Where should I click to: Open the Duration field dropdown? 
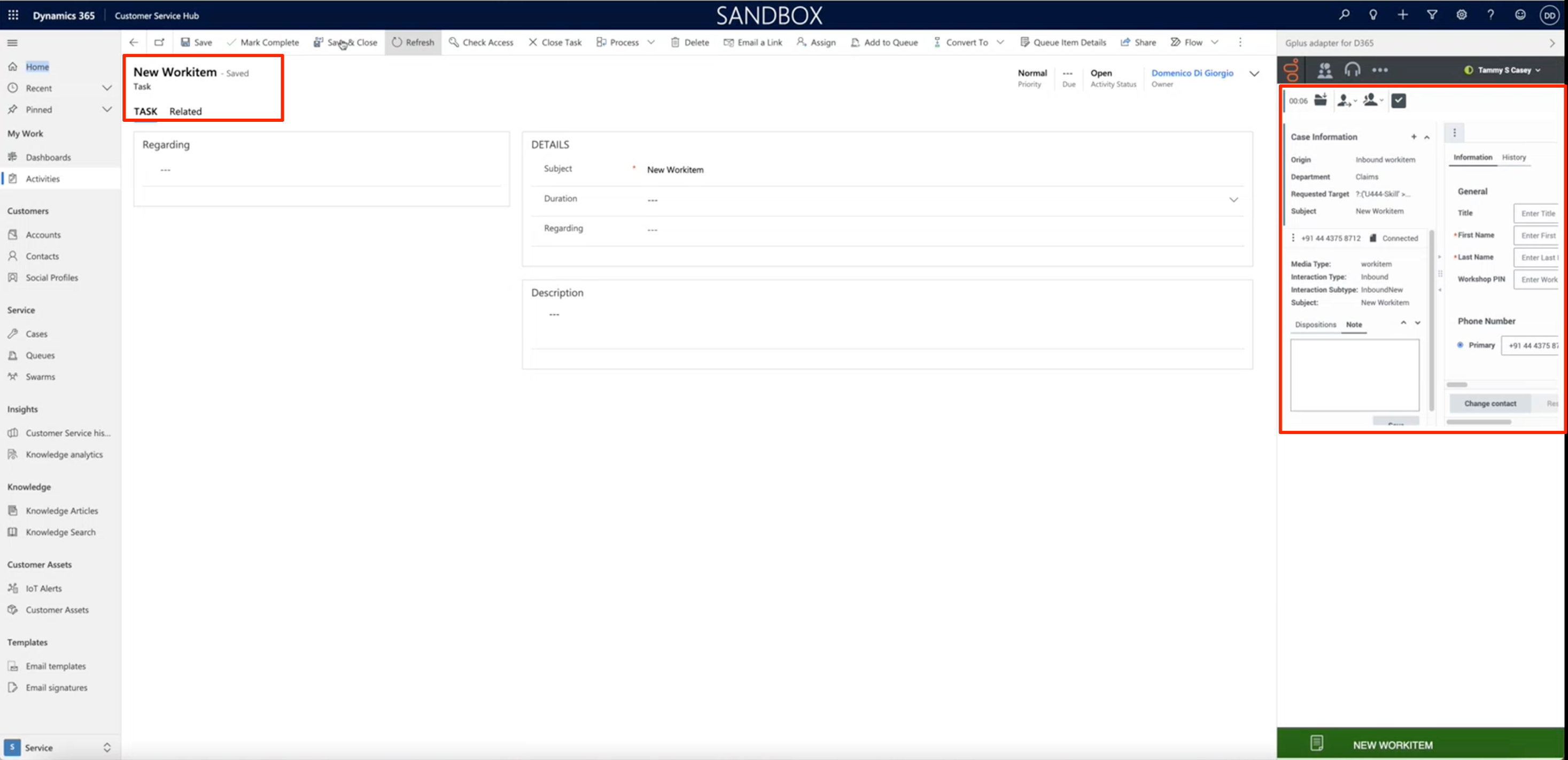(x=1234, y=200)
